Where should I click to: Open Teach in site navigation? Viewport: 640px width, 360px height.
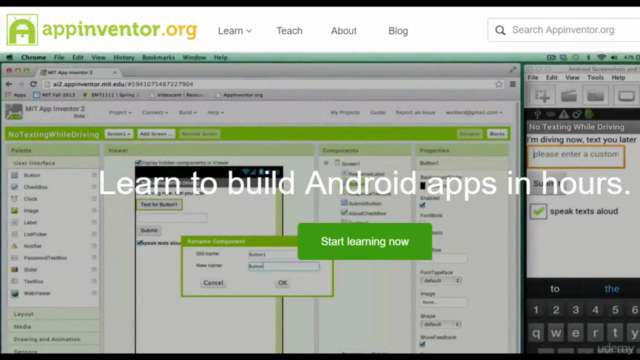(x=289, y=31)
